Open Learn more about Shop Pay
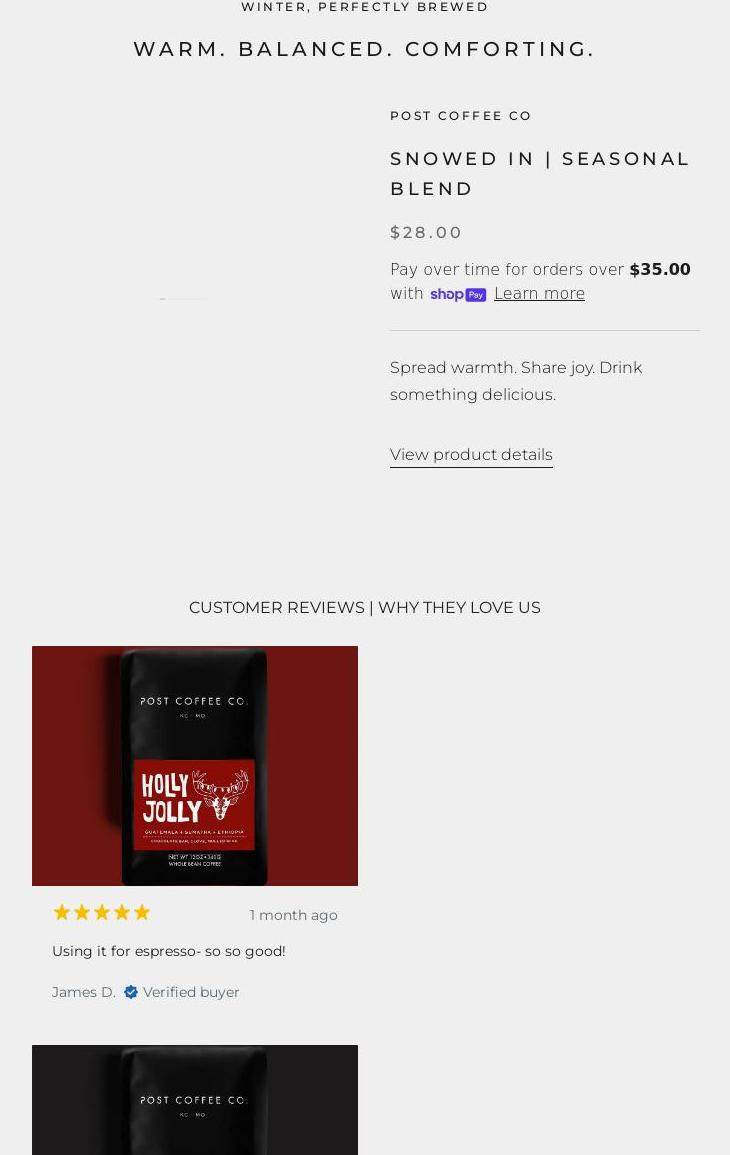 click(539, 293)
